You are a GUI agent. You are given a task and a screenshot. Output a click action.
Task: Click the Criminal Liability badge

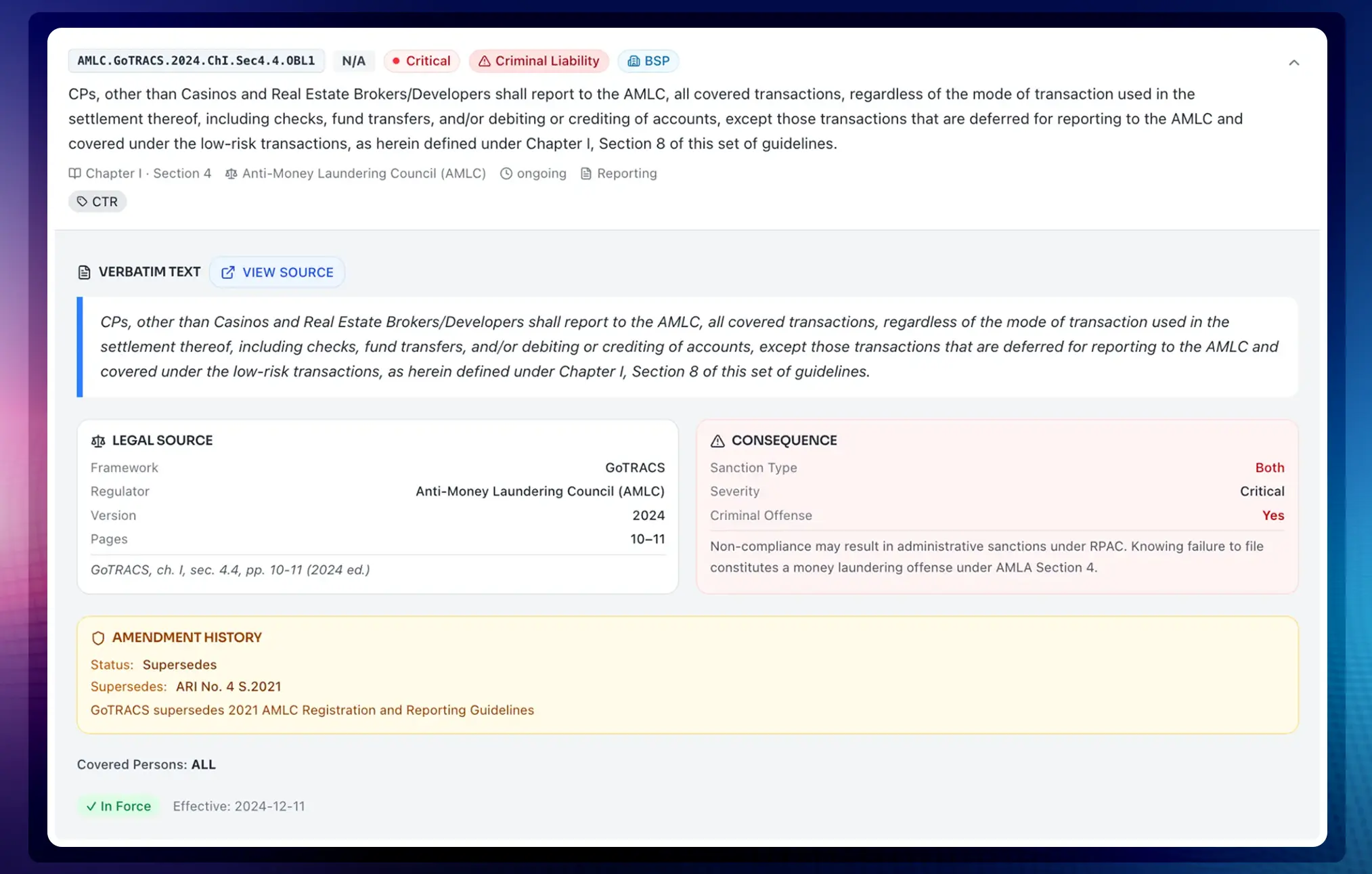pos(539,61)
